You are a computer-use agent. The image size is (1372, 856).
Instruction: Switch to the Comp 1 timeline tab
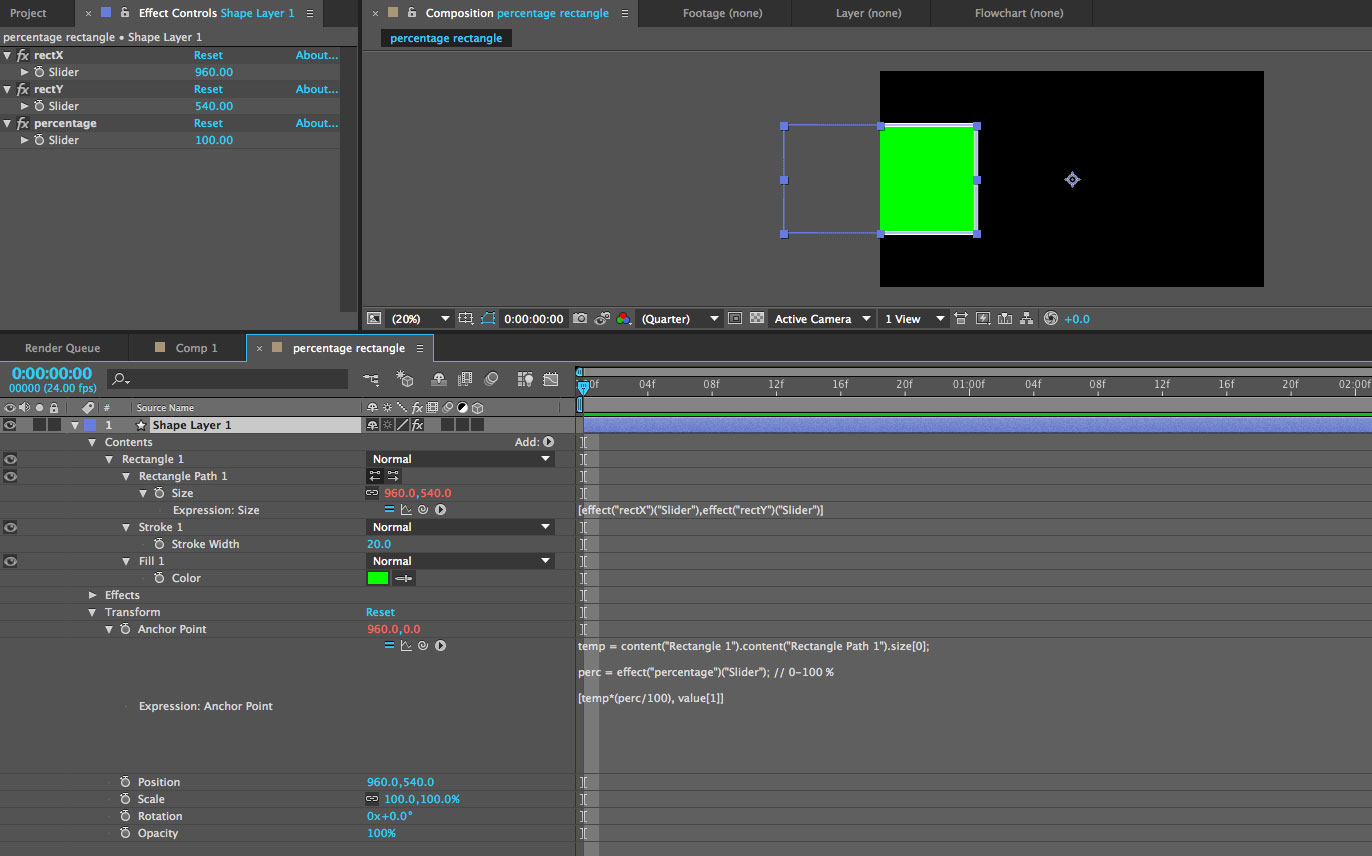[x=195, y=348]
